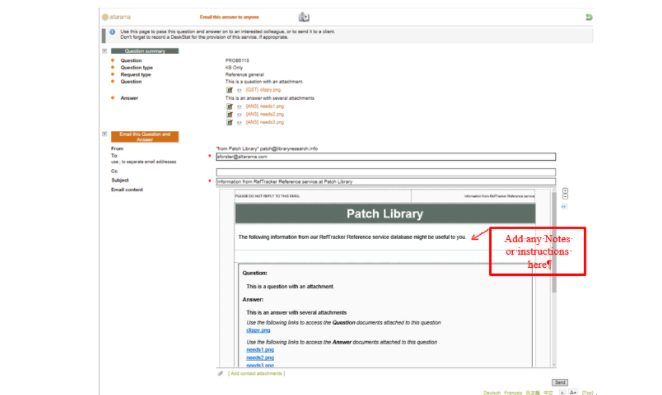Switch language to Chinese

coord(548,393)
